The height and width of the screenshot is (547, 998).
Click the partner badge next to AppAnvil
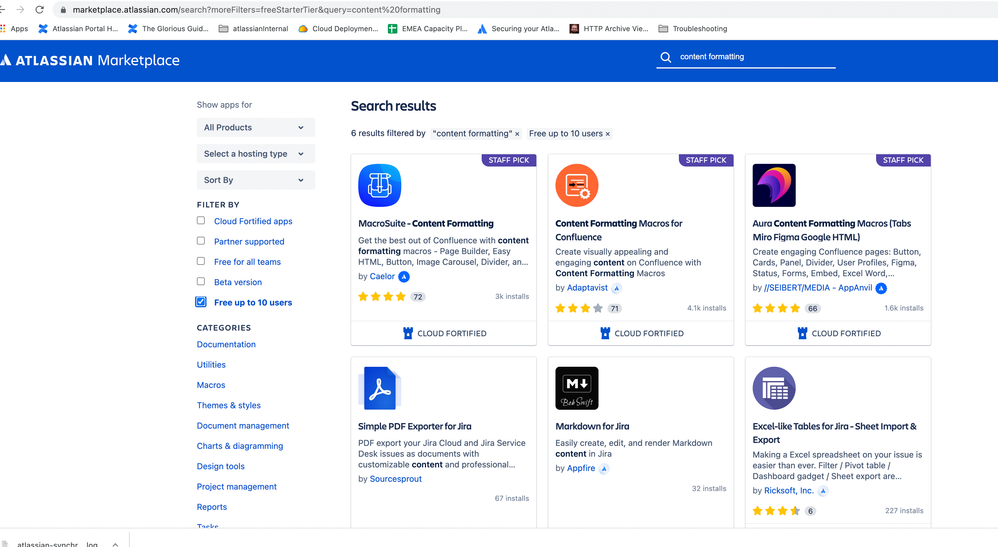[x=881, y=288]
